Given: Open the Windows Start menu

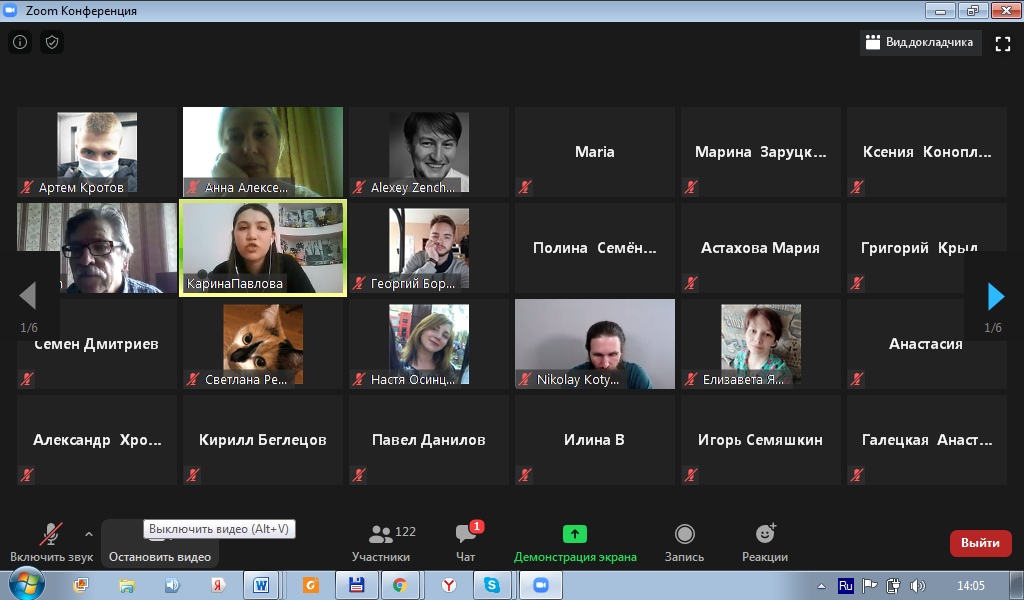Looking at the screenshot, I should (27, 584).
